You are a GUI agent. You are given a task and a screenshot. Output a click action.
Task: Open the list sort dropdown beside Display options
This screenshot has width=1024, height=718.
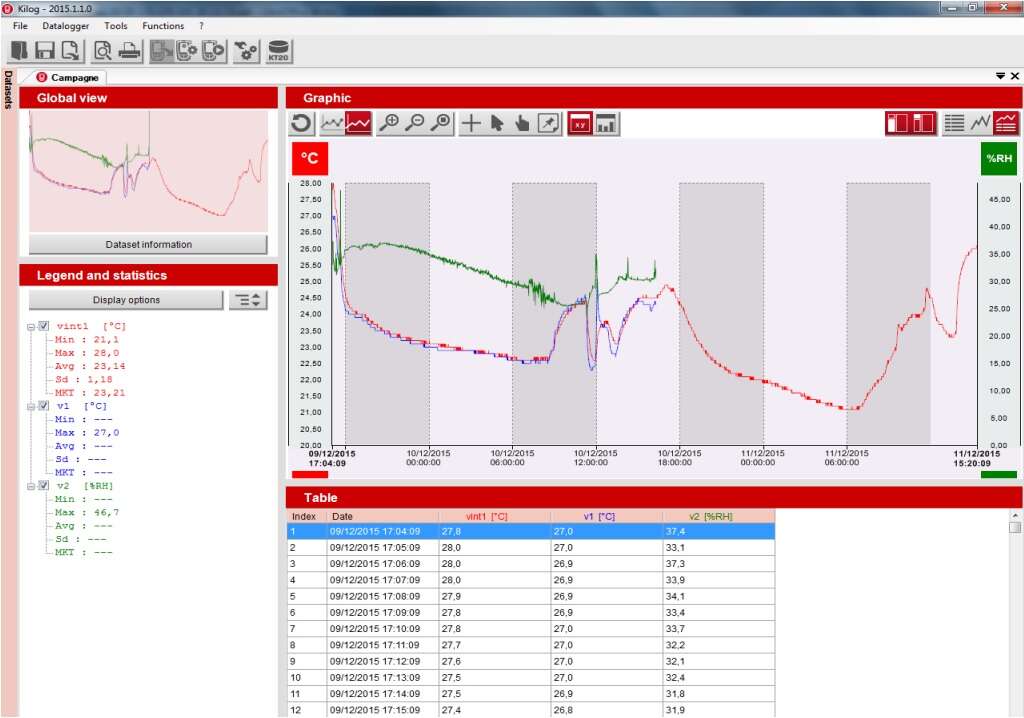click(x=248, y=300)
